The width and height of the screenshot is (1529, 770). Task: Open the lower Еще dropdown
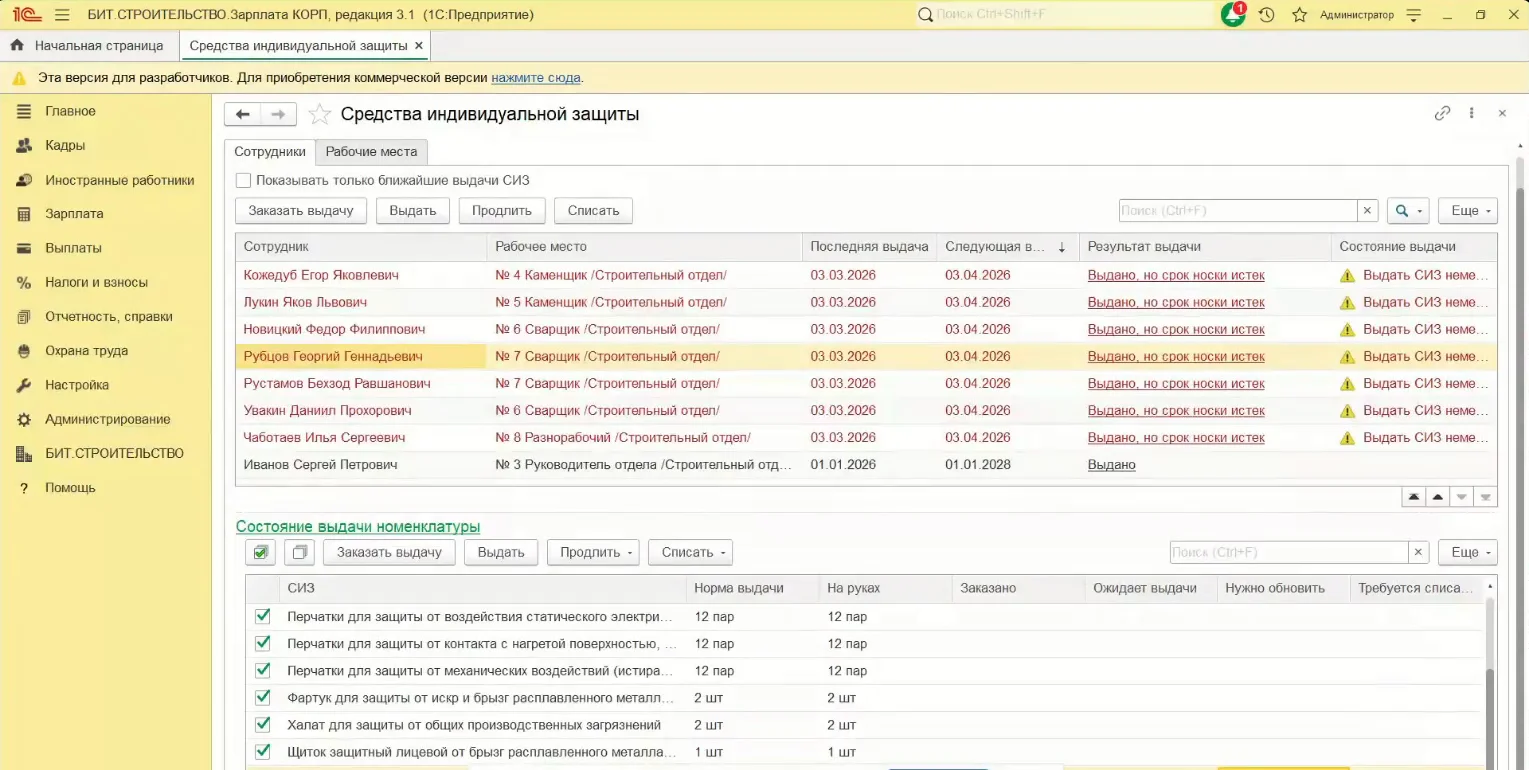click(x=1467, y=552)
